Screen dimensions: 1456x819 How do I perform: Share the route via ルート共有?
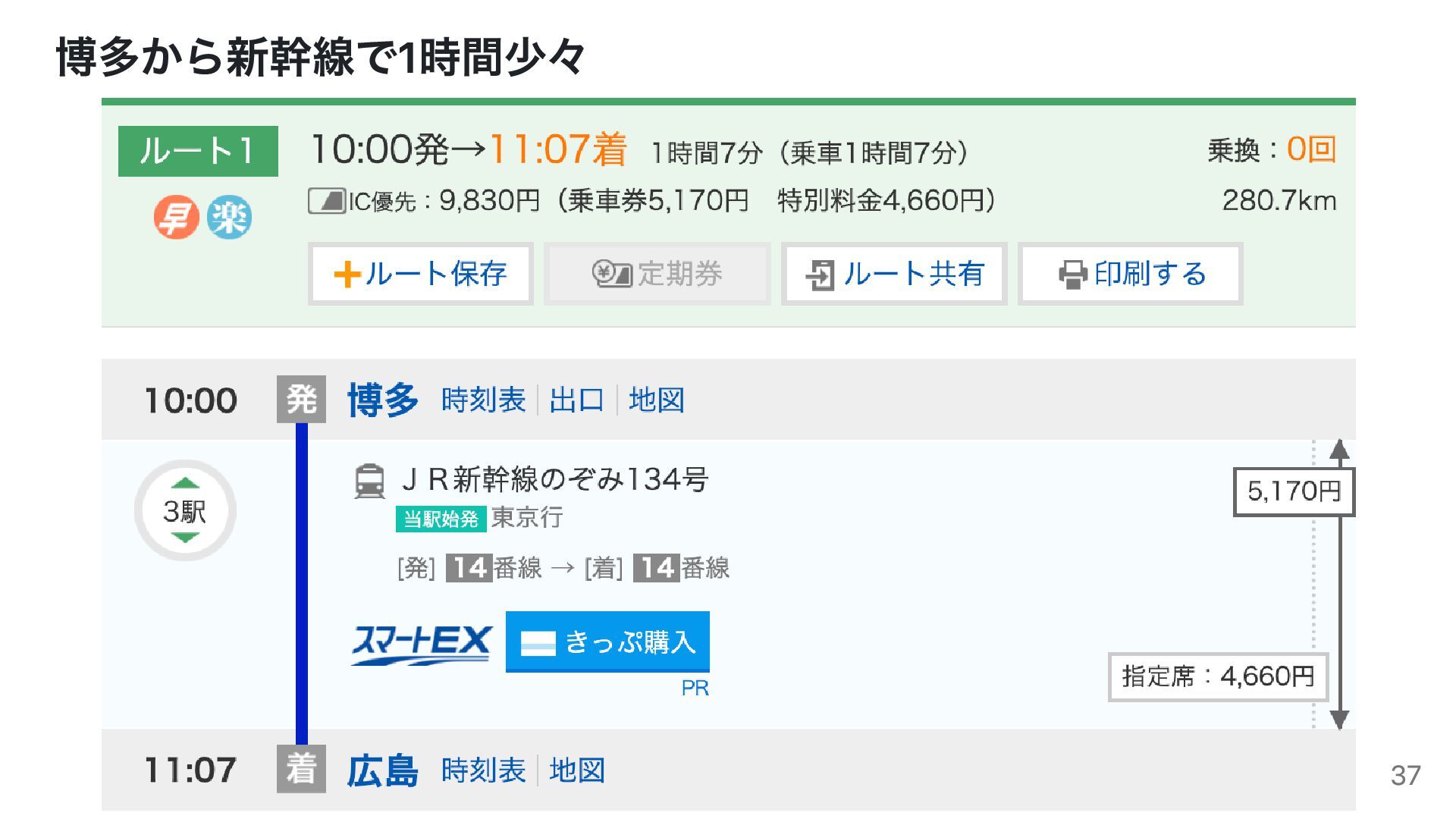click(x=894, y=274)
